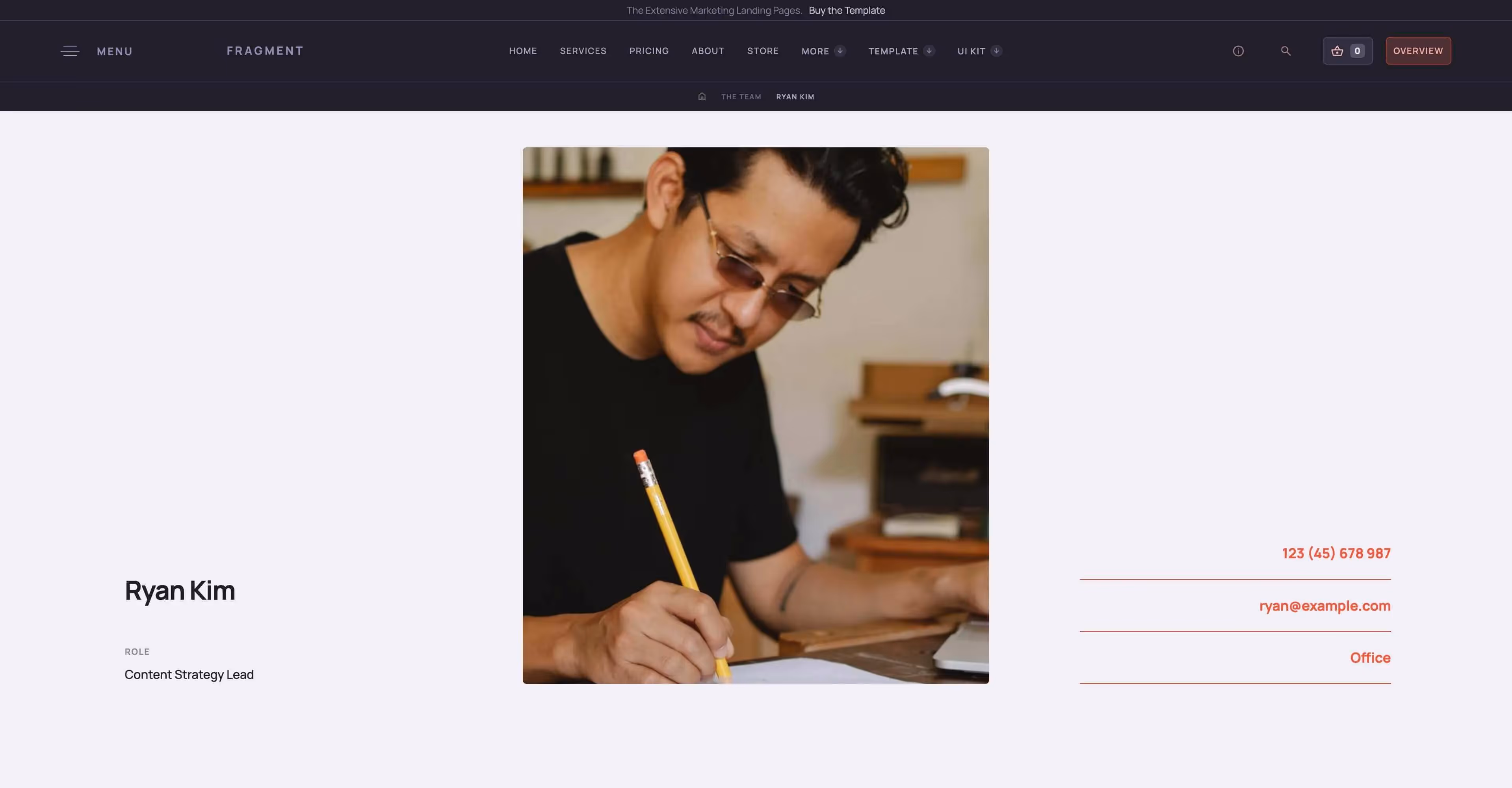Open the hamburger menu icon
The width and height of the screenshot is (1512, 788).
pos(70,51)
